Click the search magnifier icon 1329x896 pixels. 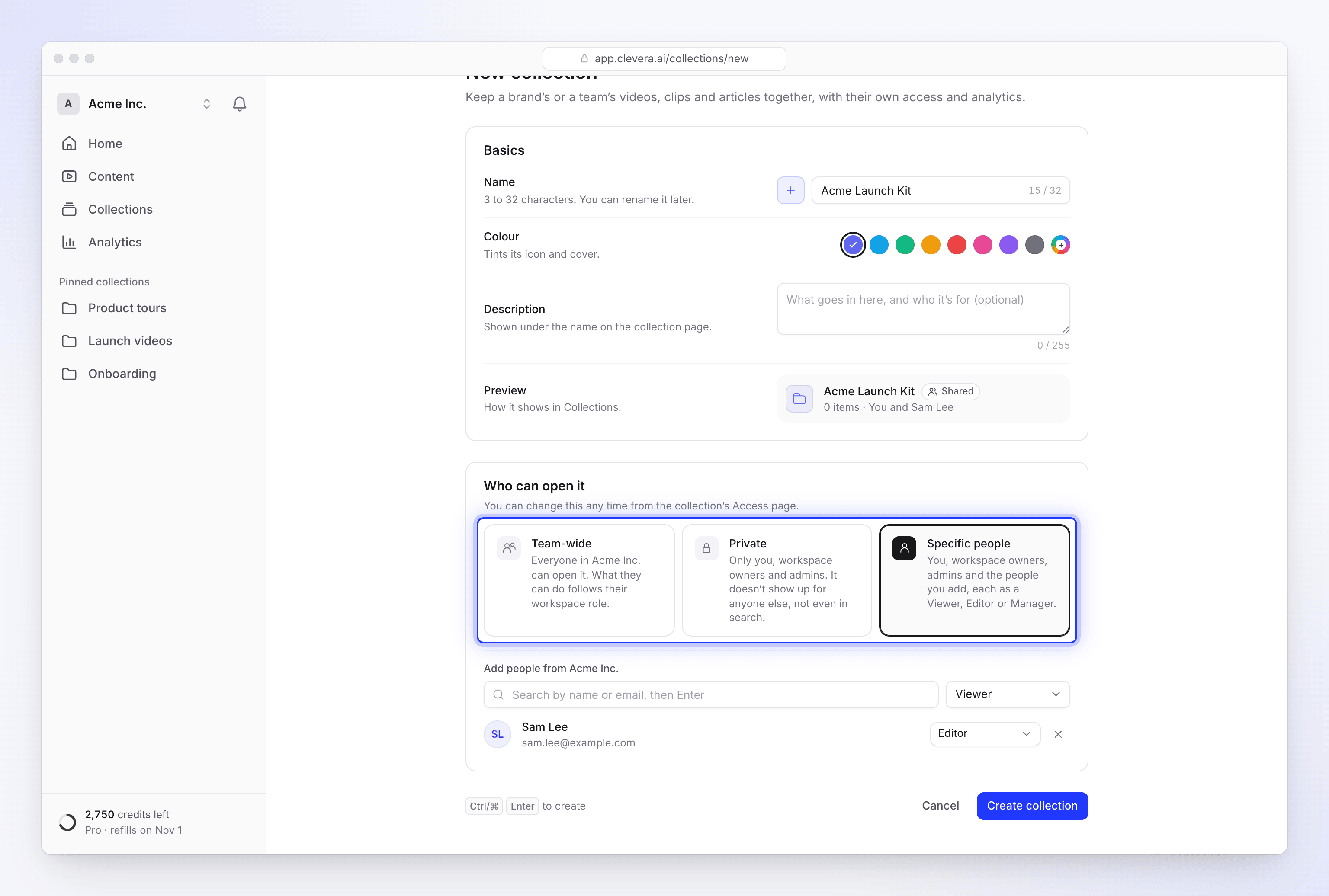point(498,694)
